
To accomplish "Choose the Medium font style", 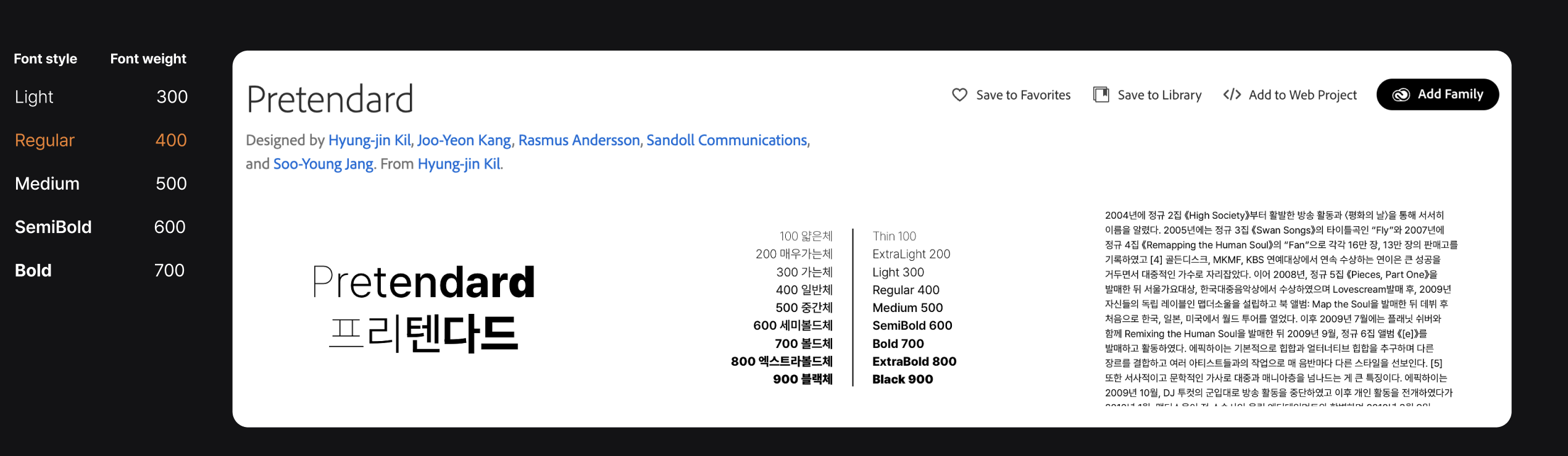I will click(x=47, y=184).
